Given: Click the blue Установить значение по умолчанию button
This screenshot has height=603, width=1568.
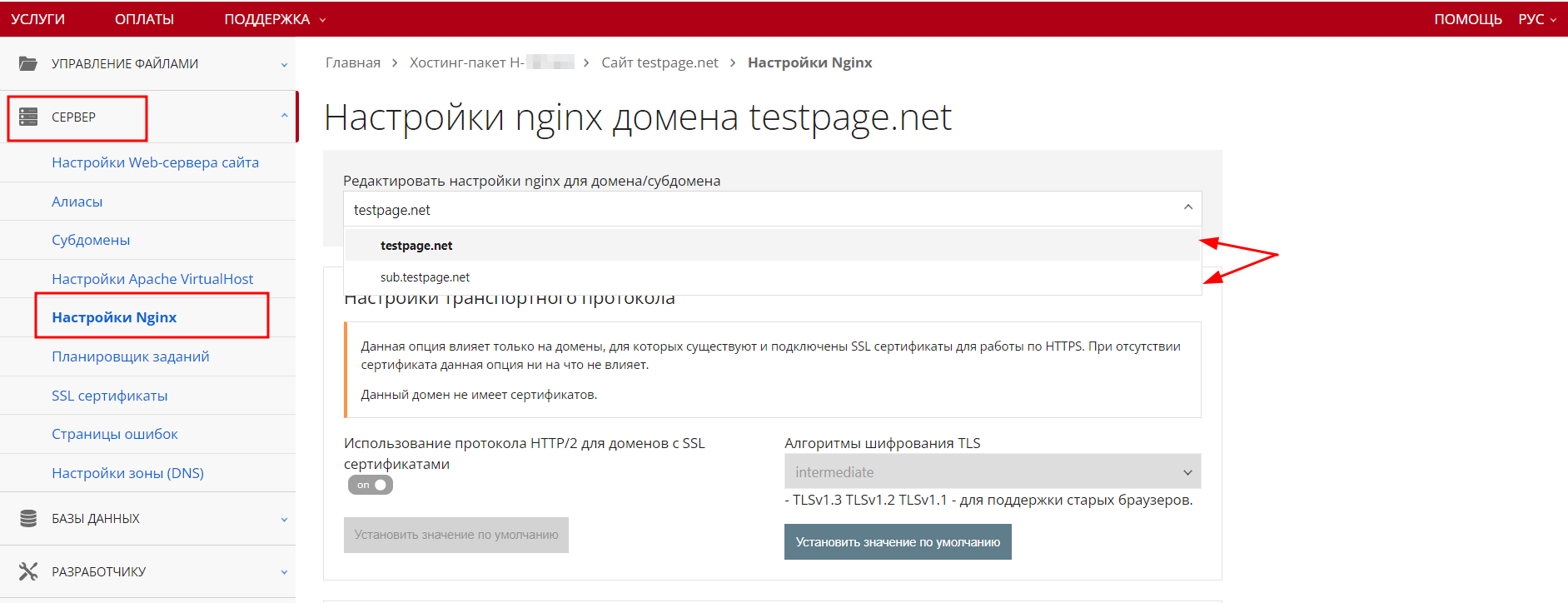Looking at the screenshot, I should pyautogui.click(x=898, y=541).
